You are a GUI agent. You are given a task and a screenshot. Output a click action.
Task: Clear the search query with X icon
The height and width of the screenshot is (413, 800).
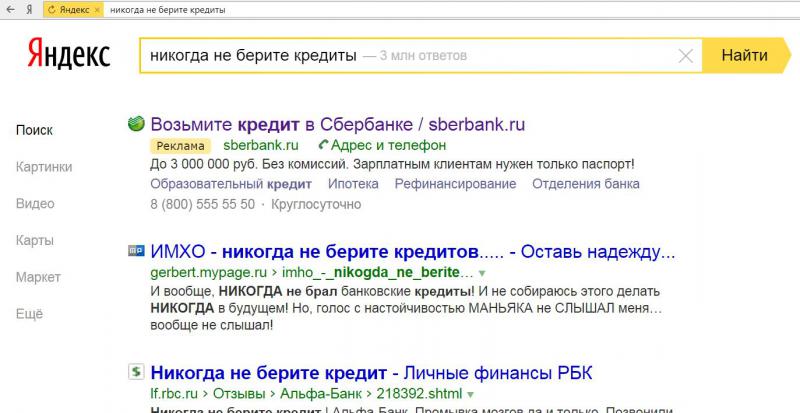[686, 56]
